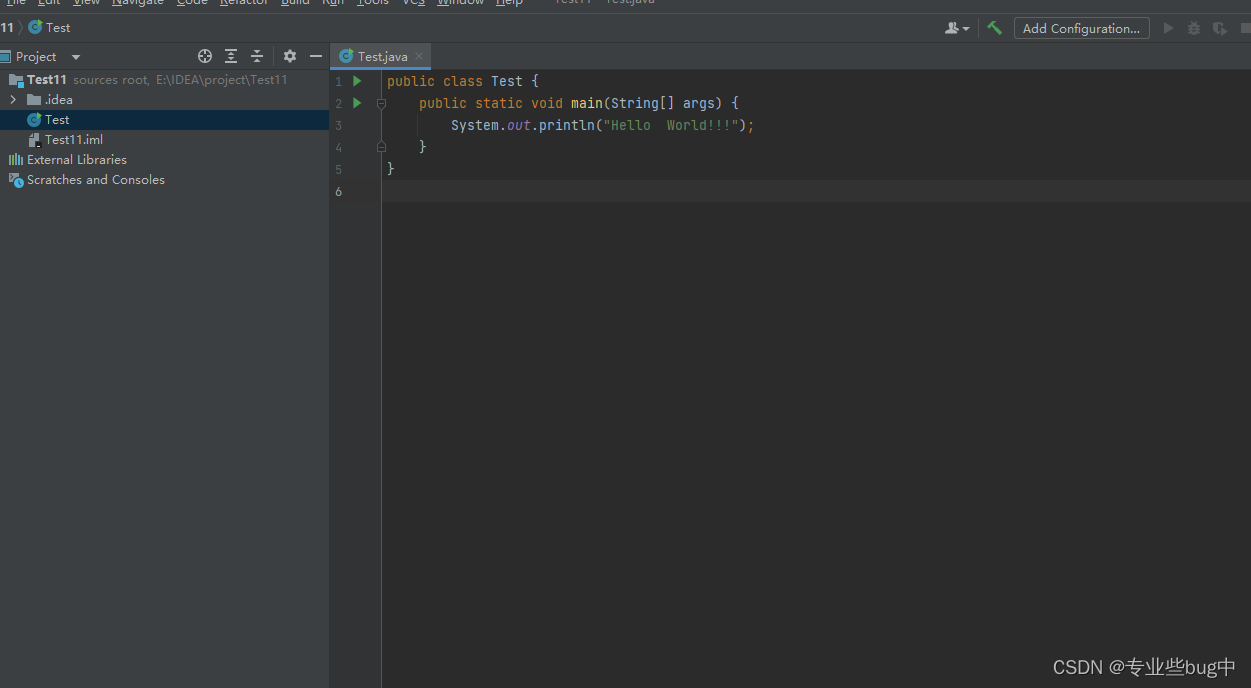Run class Test from line 1 gutter arrow

point(357,81)
